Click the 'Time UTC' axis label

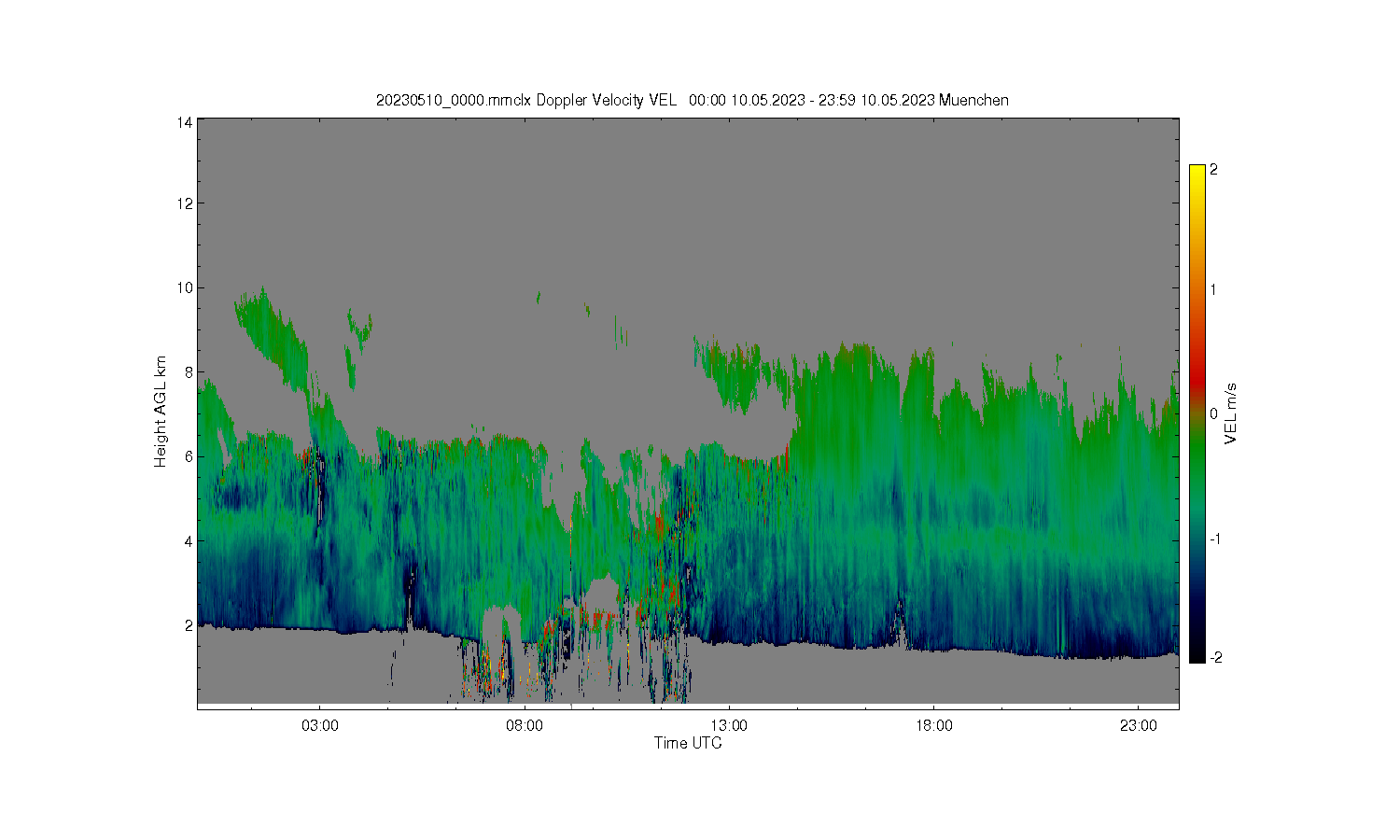688,743
